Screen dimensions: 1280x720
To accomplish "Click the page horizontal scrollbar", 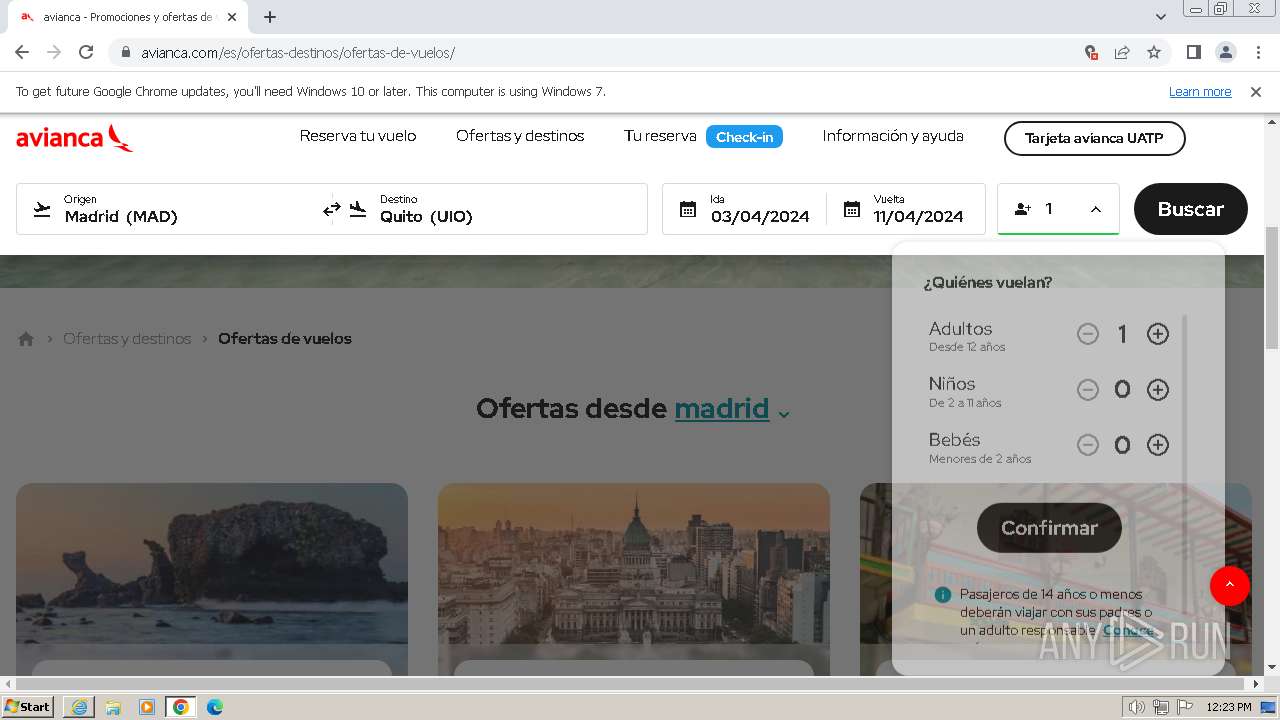I will [x=632, y=684].
